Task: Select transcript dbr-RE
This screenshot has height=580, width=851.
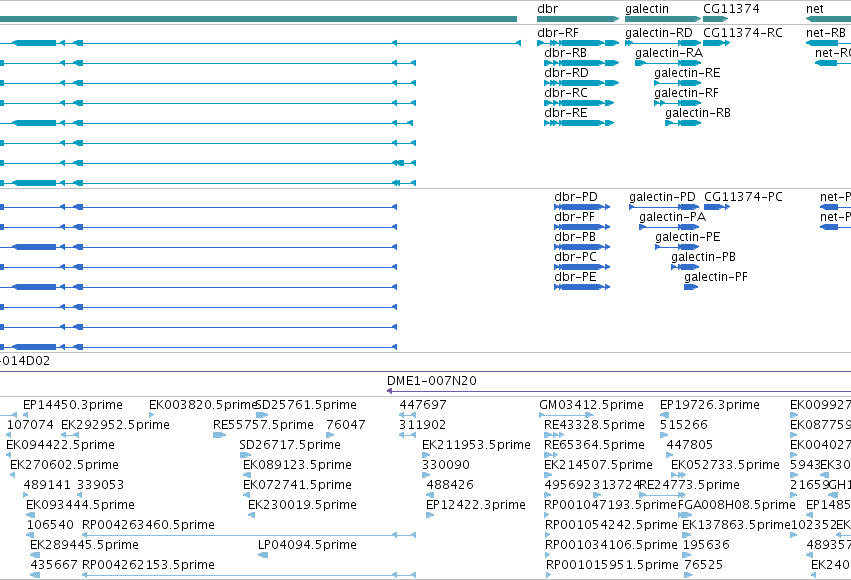Action: tap(566, 113)
